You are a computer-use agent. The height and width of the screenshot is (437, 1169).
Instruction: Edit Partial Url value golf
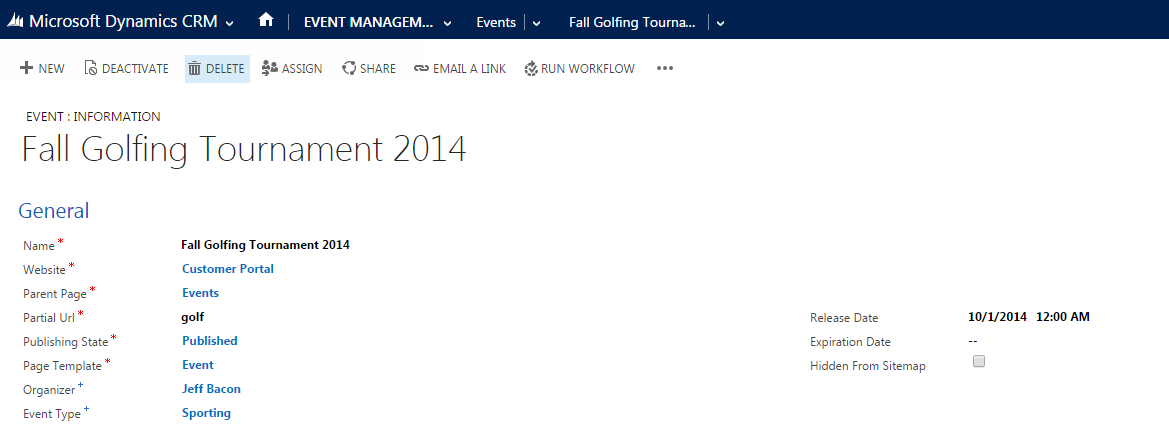point(192,317)
